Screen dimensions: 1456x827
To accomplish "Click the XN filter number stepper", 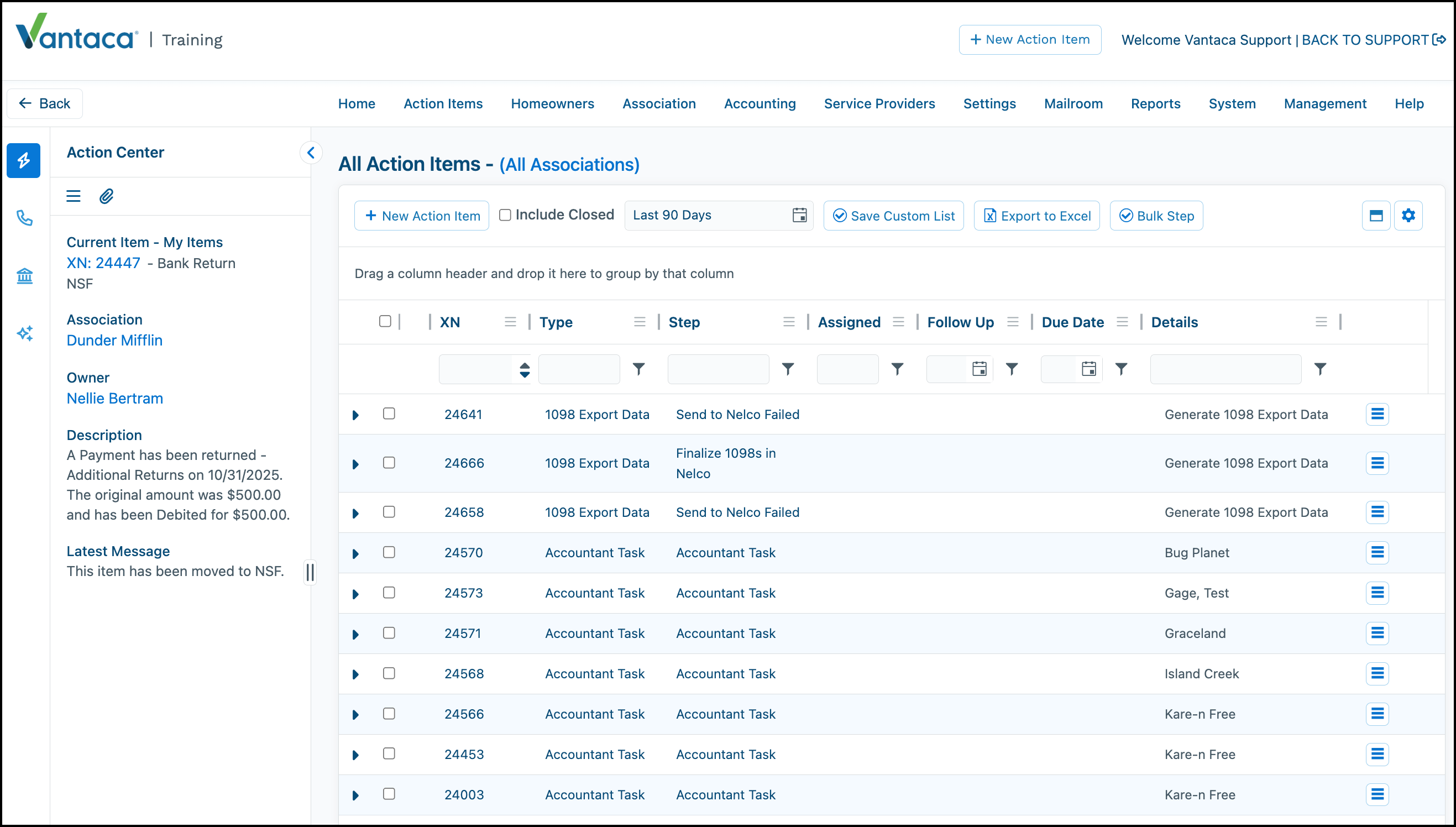I will point(525,370).
